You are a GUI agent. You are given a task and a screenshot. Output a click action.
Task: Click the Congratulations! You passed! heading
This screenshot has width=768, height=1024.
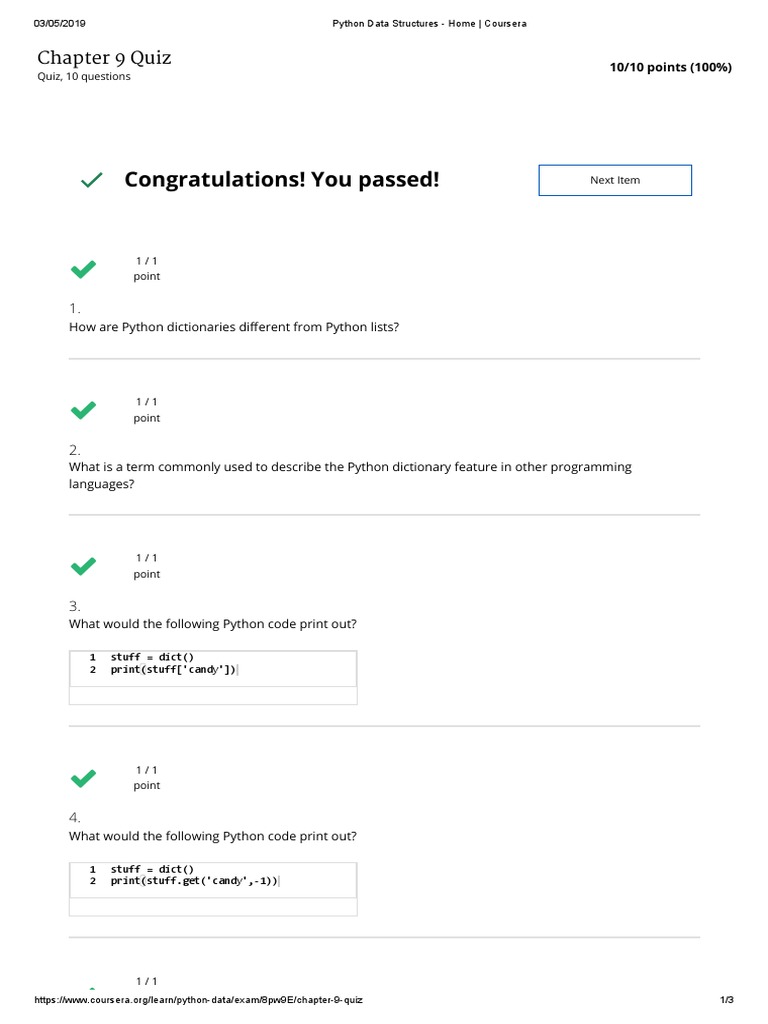coord(281,180)
